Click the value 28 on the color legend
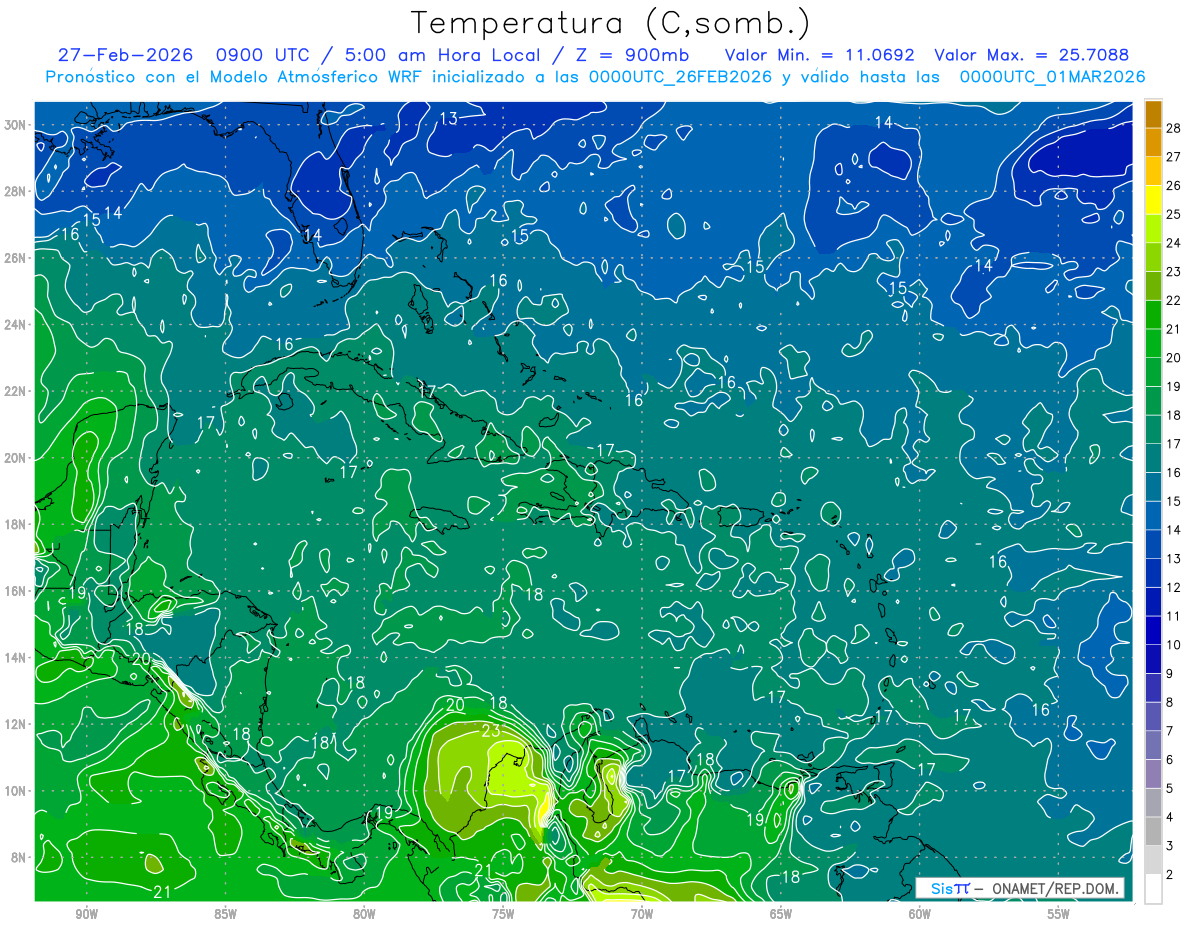 (x=1174, y=128)
